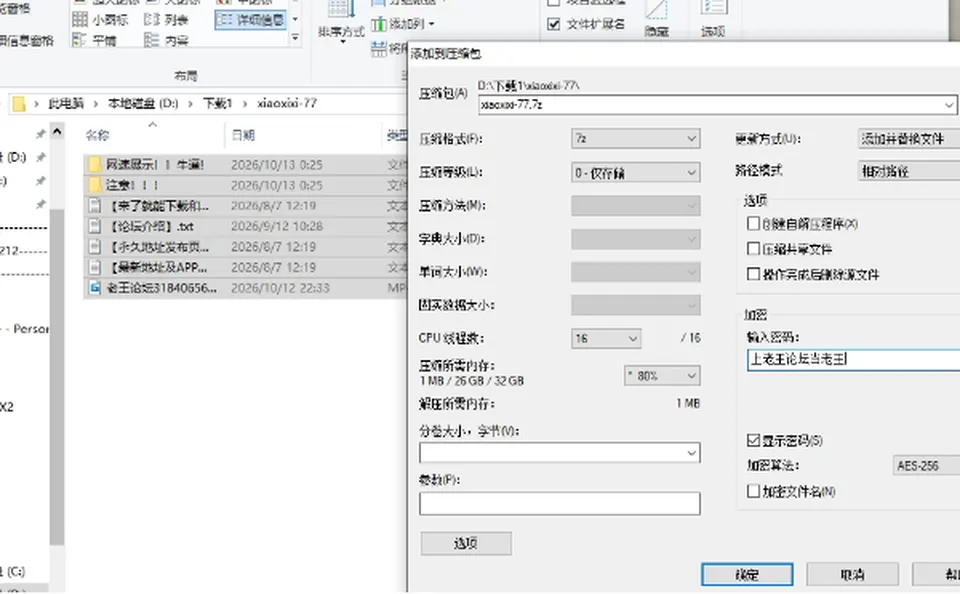Enable 创建自解压程序 option

[753, 224]
